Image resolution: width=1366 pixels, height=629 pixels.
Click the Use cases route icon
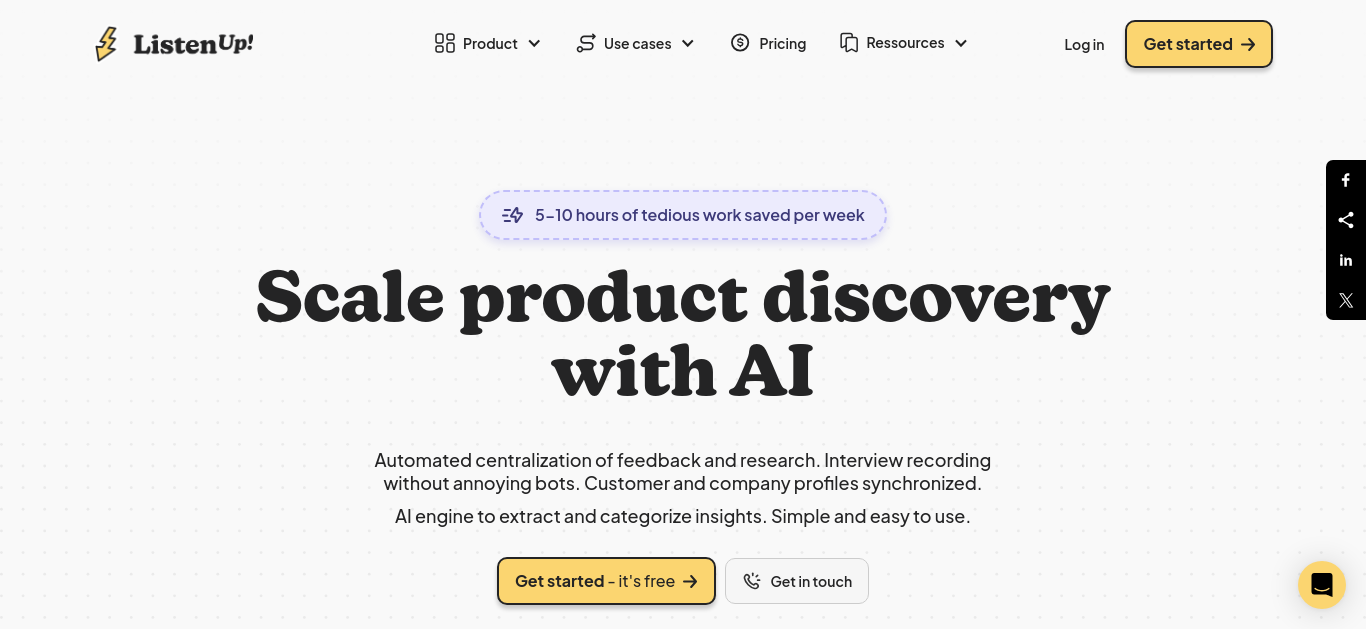586,43
